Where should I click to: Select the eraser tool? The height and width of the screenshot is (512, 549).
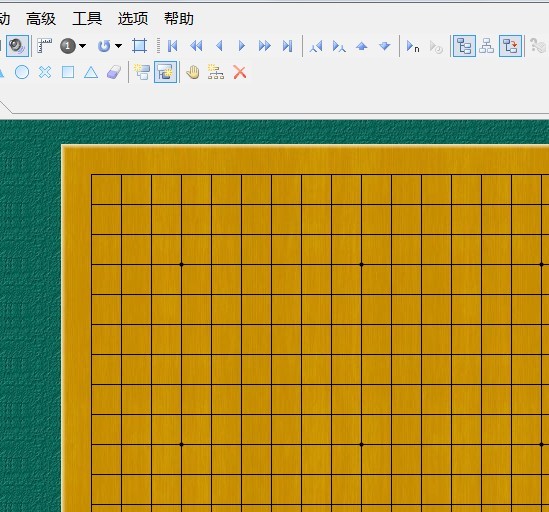[x=114, y=72]
